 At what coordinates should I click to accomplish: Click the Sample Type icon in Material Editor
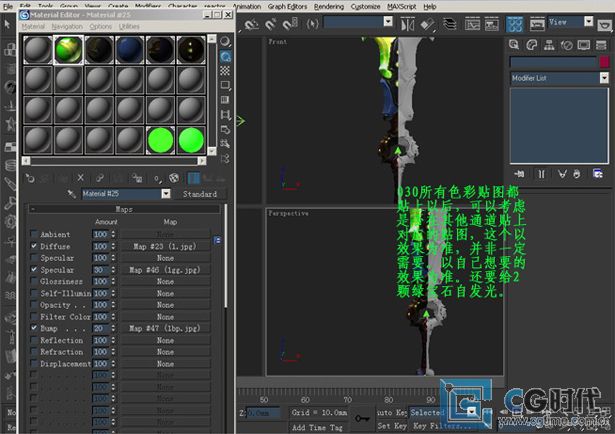[225, 42]
